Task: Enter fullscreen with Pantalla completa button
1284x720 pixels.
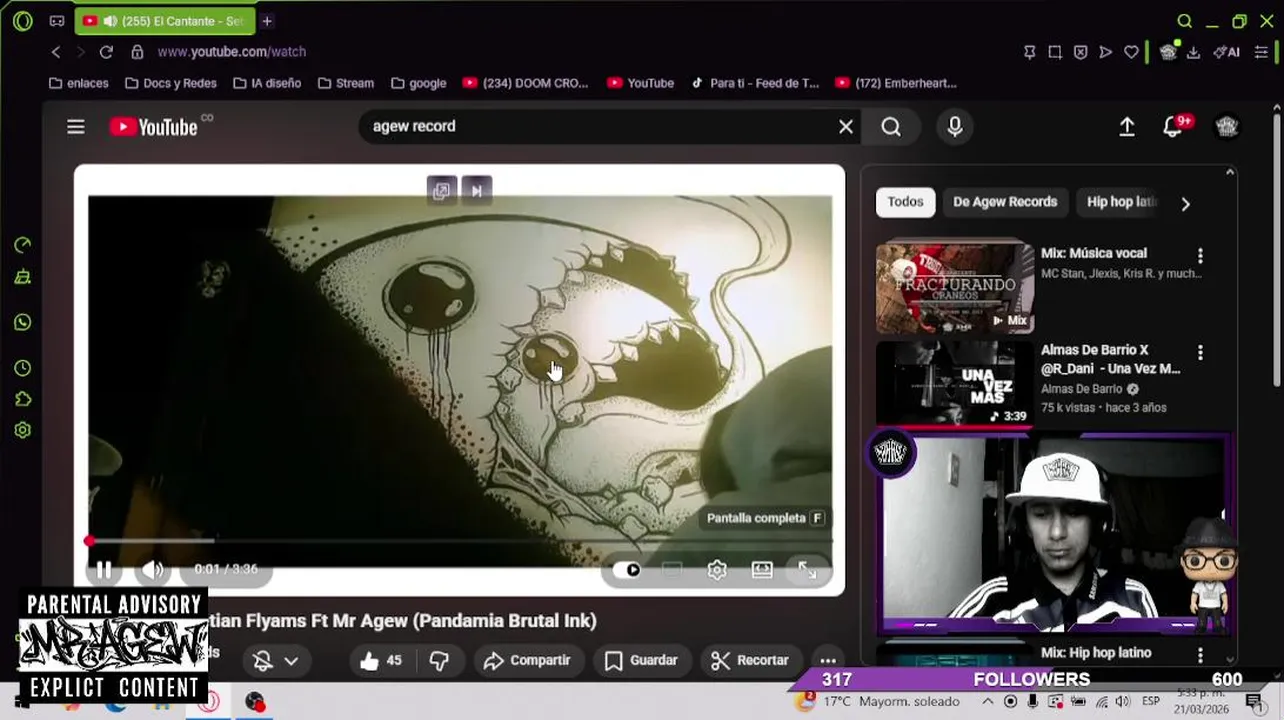Action: (807, 570)
